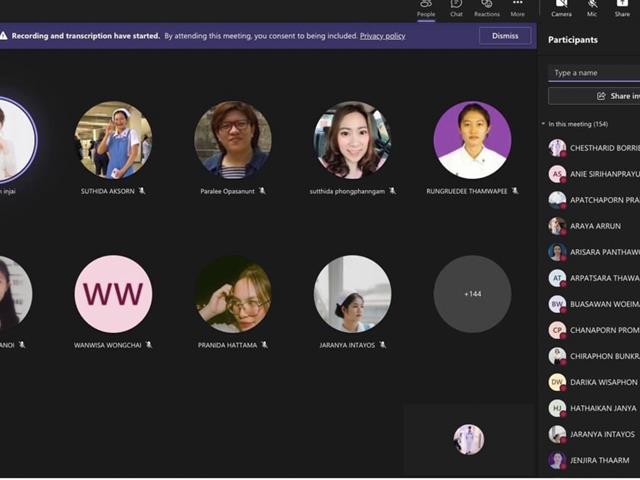Viewport: 640px width, 480px height.
Task: Click muted mic icon beside PRANIDA HATTAMA
Action: click(x=264, y=344)
